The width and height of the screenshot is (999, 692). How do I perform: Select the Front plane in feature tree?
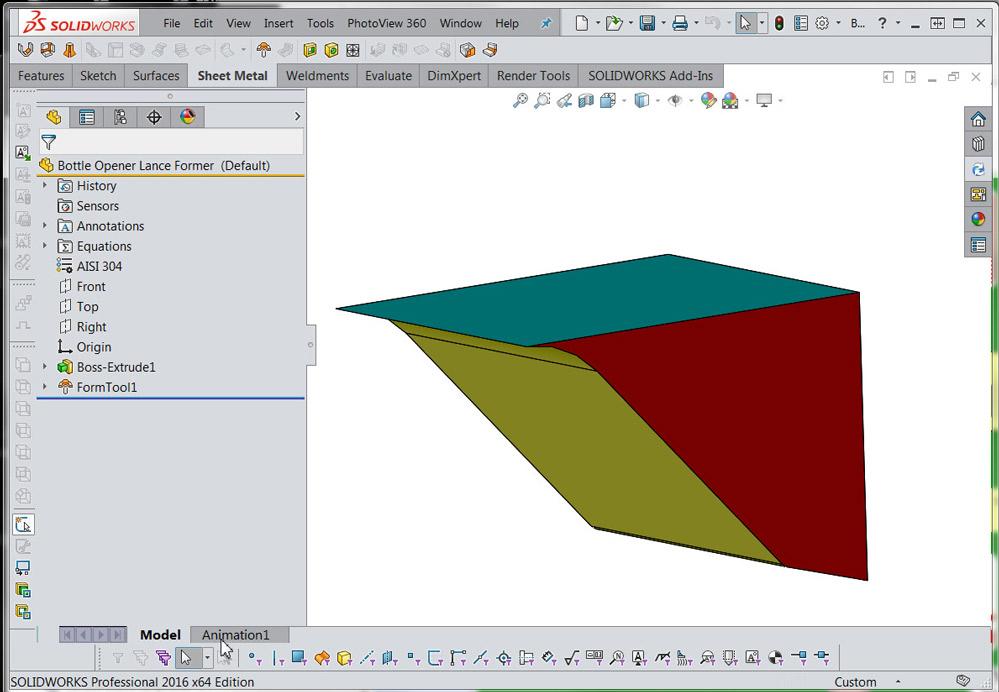pyautogui.click(x=91, y=287)
